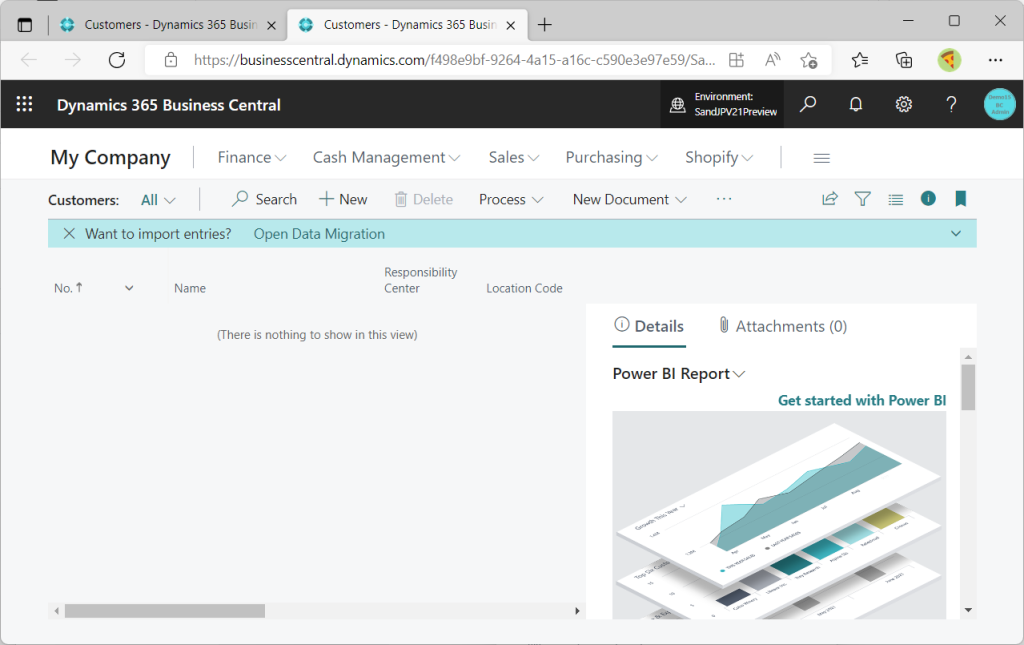
Task: Open the Sales menu
Action: coord(513,157)
